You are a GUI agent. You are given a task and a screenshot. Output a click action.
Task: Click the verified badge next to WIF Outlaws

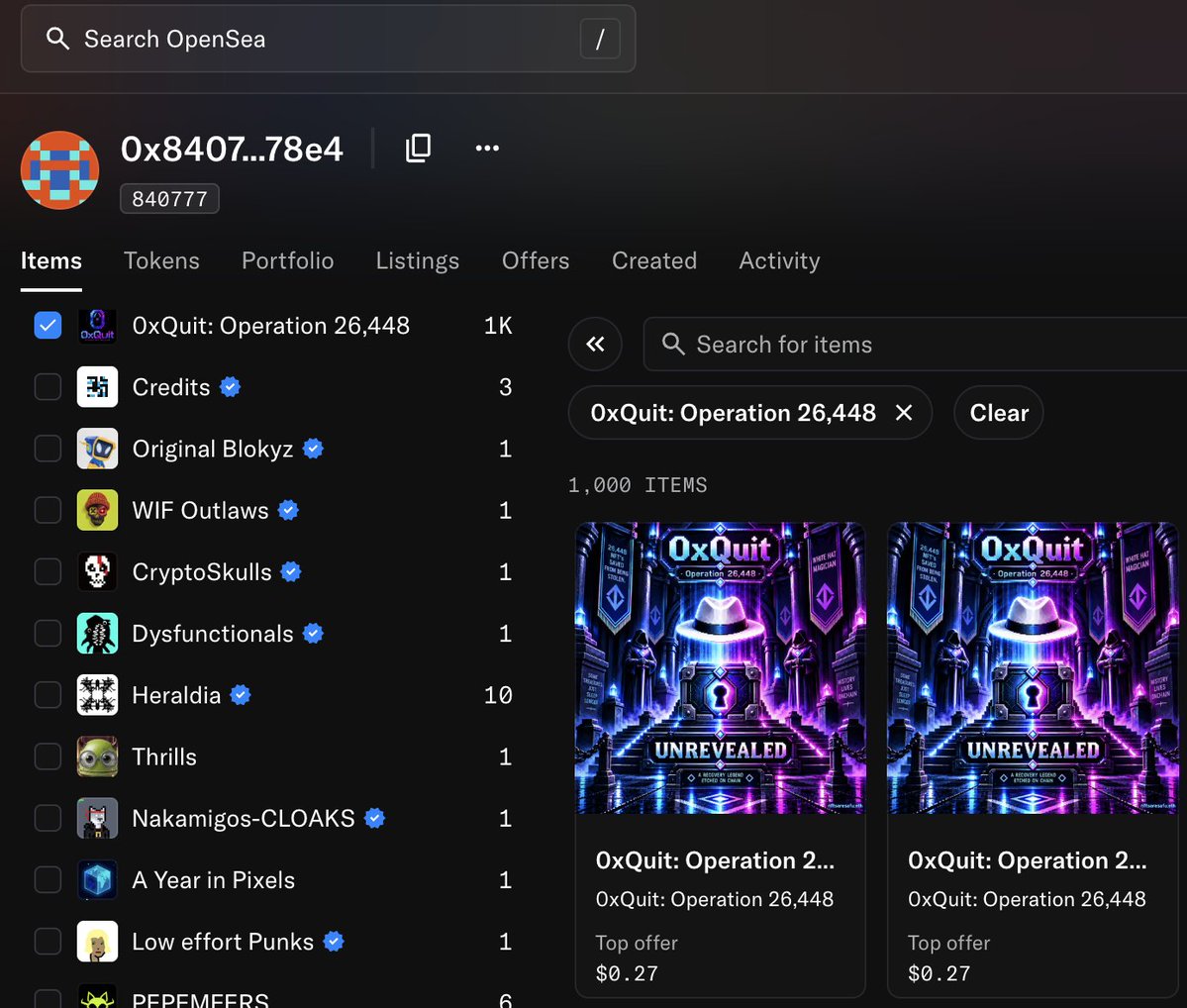(288, 511)
